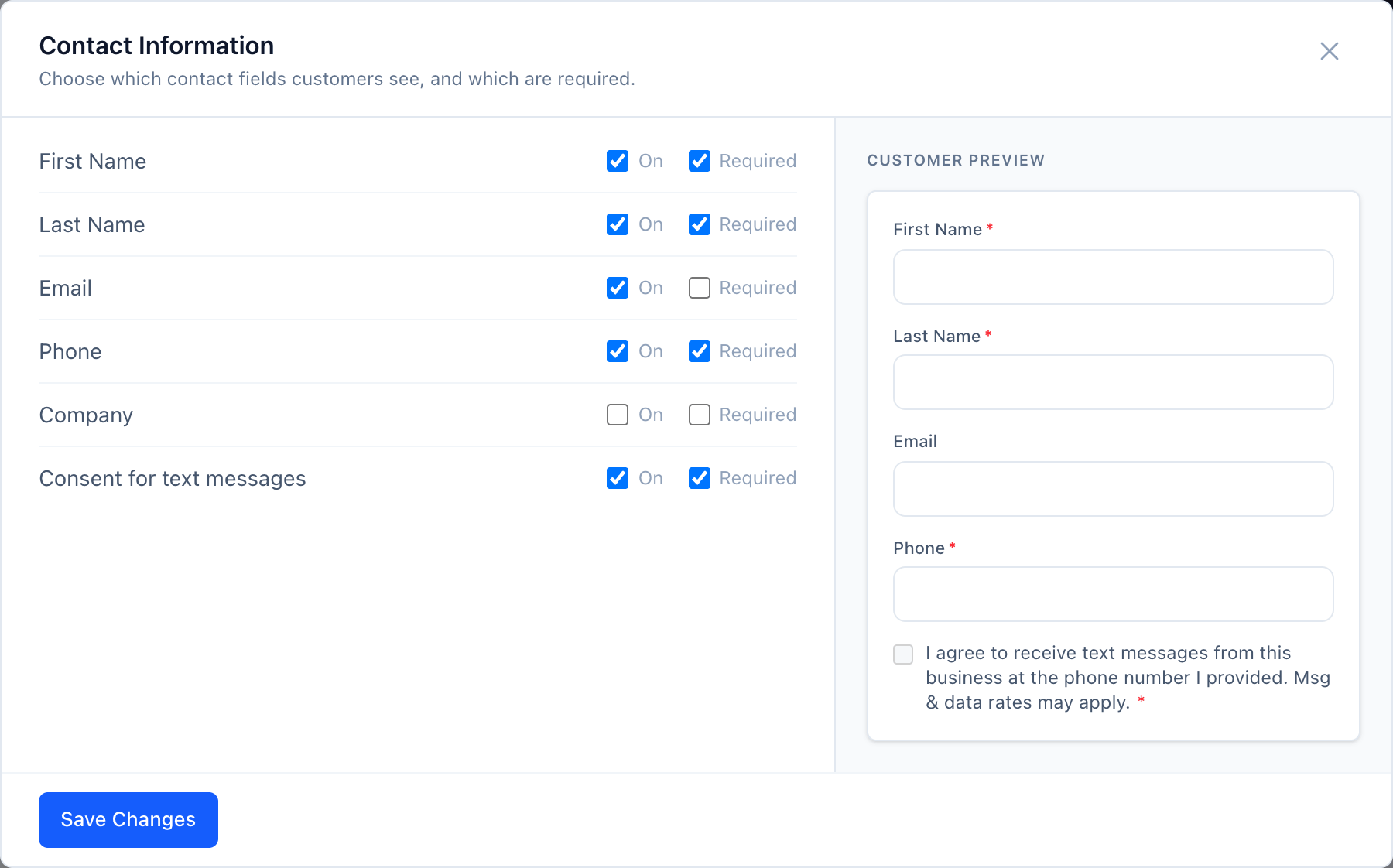Uncheck the First Name On checkbox
The image size is (1393, 868).
[x=618, y=161]
